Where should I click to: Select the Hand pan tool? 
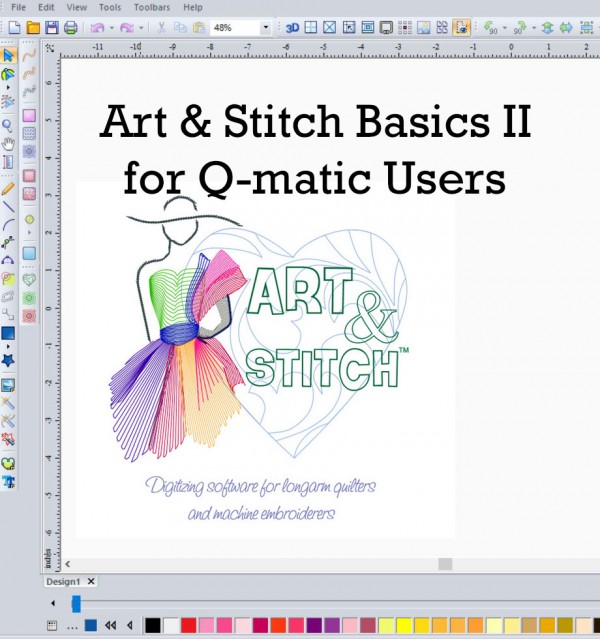tap(9, 145)
